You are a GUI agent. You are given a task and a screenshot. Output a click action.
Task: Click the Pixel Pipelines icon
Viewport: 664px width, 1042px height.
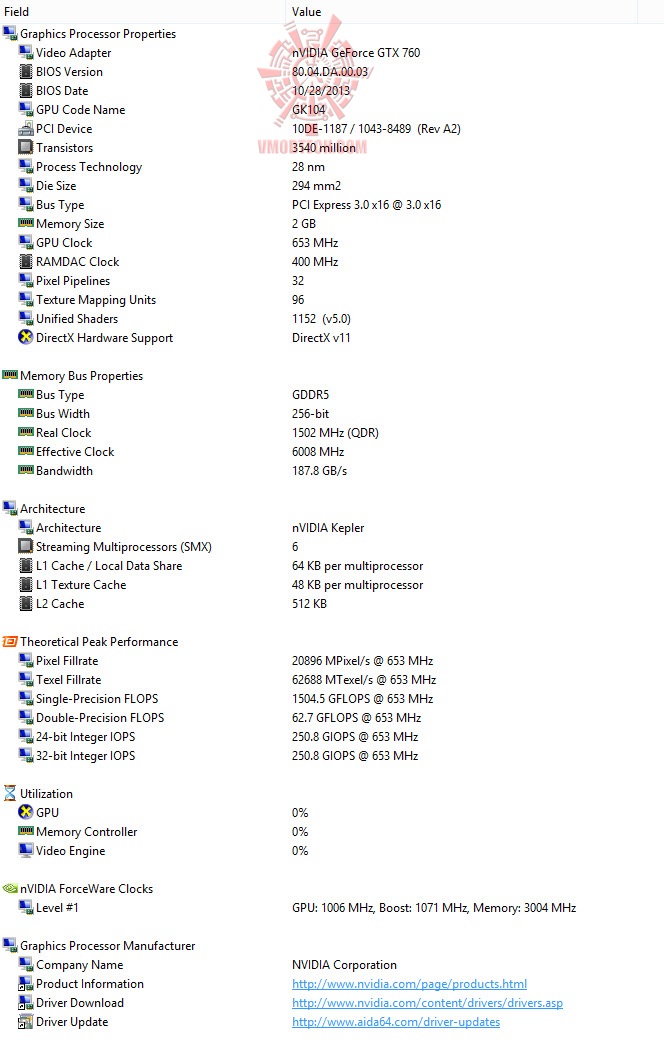pyautogui.click(x=26, y=280)
